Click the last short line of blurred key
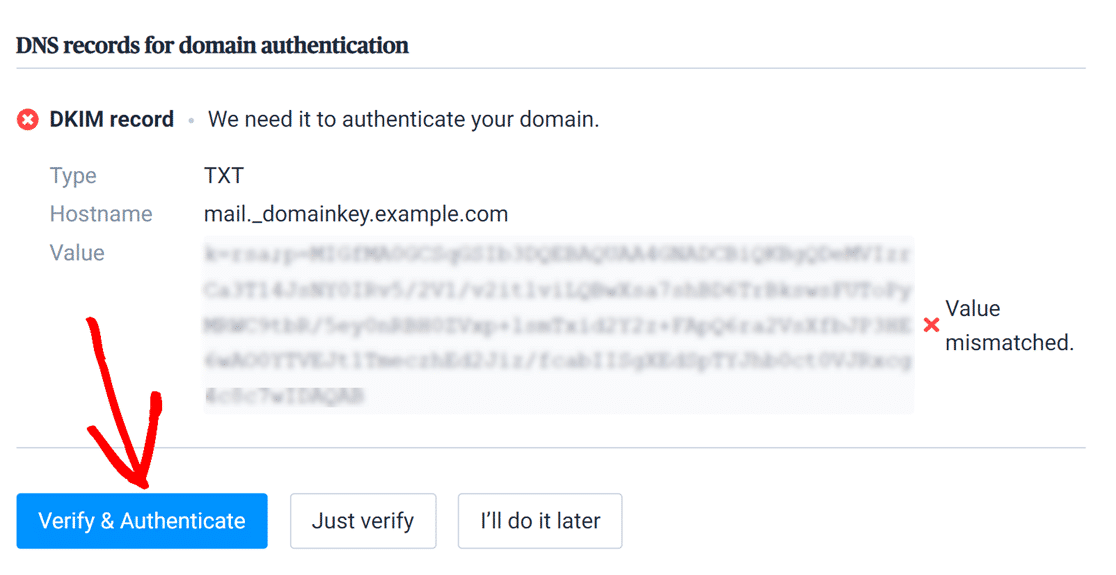The height and width of the screenshot is (575, 1116). pos(285,396)
